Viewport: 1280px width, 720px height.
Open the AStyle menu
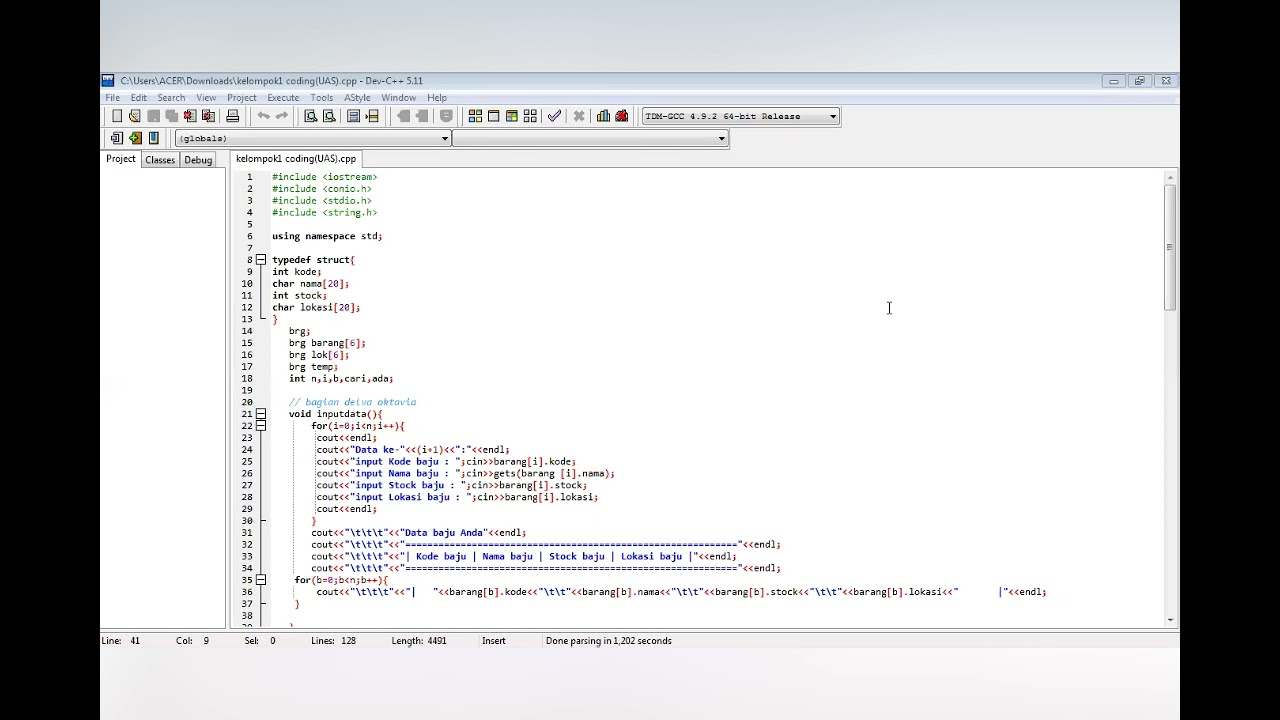click(x=357, y=98)
